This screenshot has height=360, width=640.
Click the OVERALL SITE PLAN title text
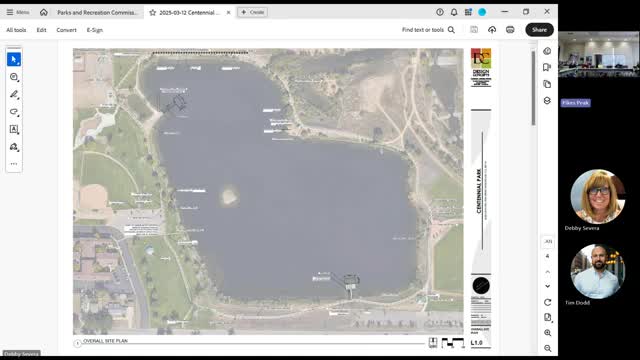(x=105, y=341)
